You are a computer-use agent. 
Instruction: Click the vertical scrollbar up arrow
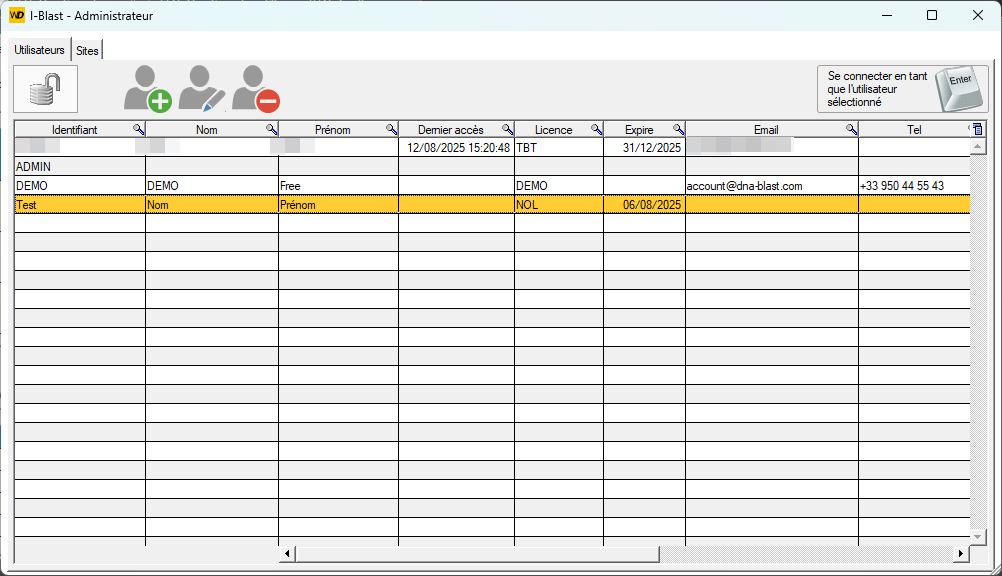click(x=978, y=147)
